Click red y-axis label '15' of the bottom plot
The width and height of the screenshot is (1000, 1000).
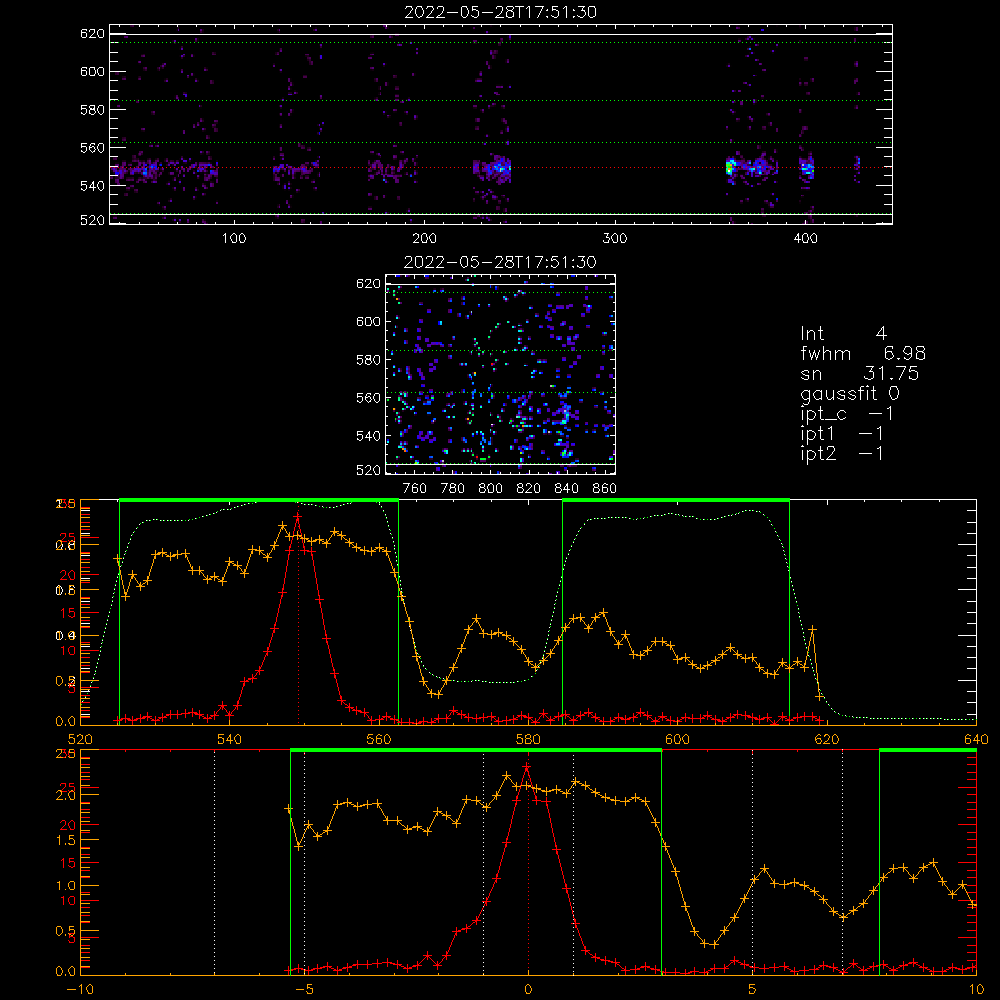tap(68, 863)
